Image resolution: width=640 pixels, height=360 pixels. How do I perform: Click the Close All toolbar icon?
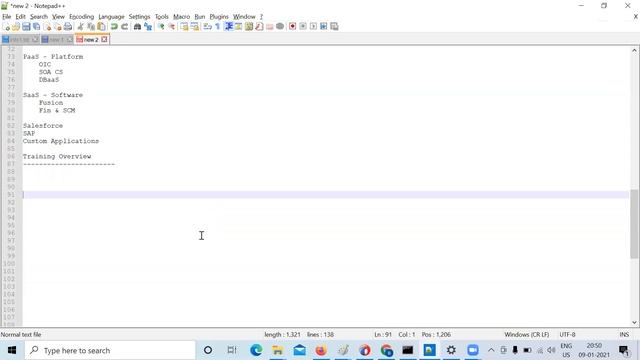point(58,27)
